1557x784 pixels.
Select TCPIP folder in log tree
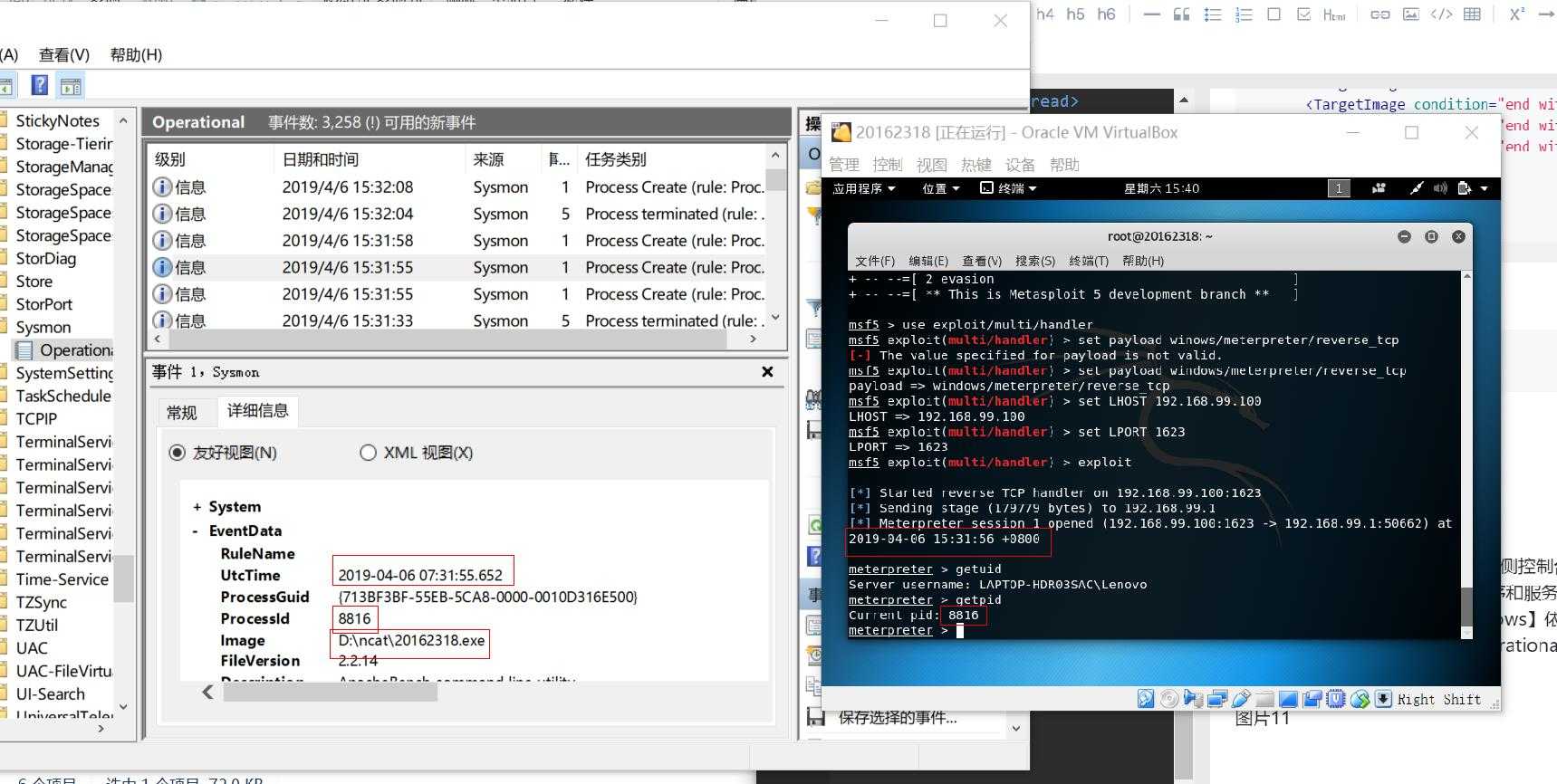point(36,419)
